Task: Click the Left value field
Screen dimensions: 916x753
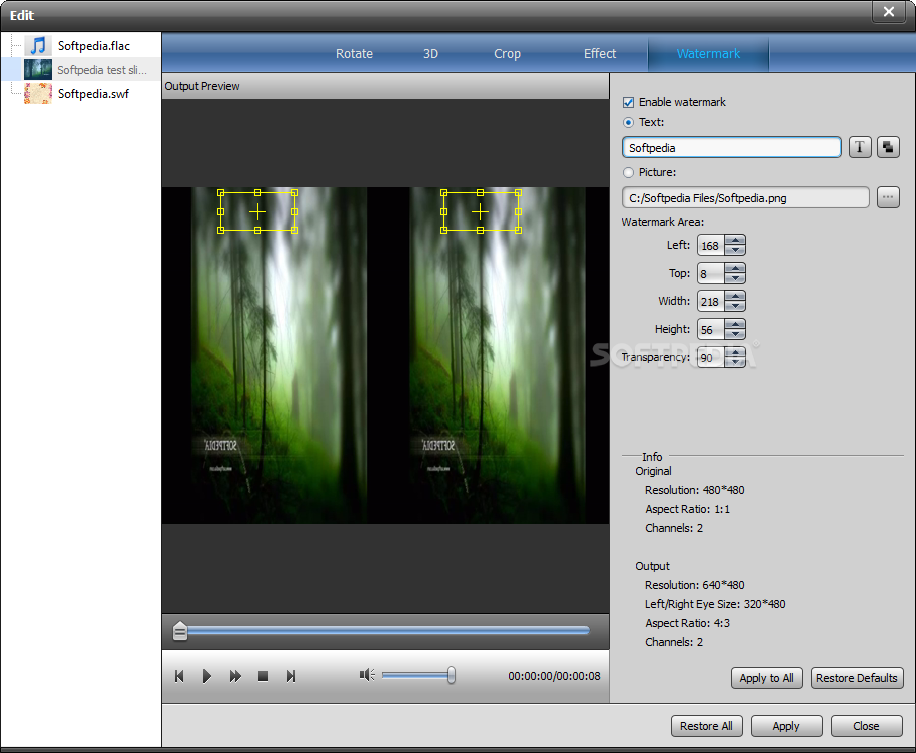Action: [711, 245]
